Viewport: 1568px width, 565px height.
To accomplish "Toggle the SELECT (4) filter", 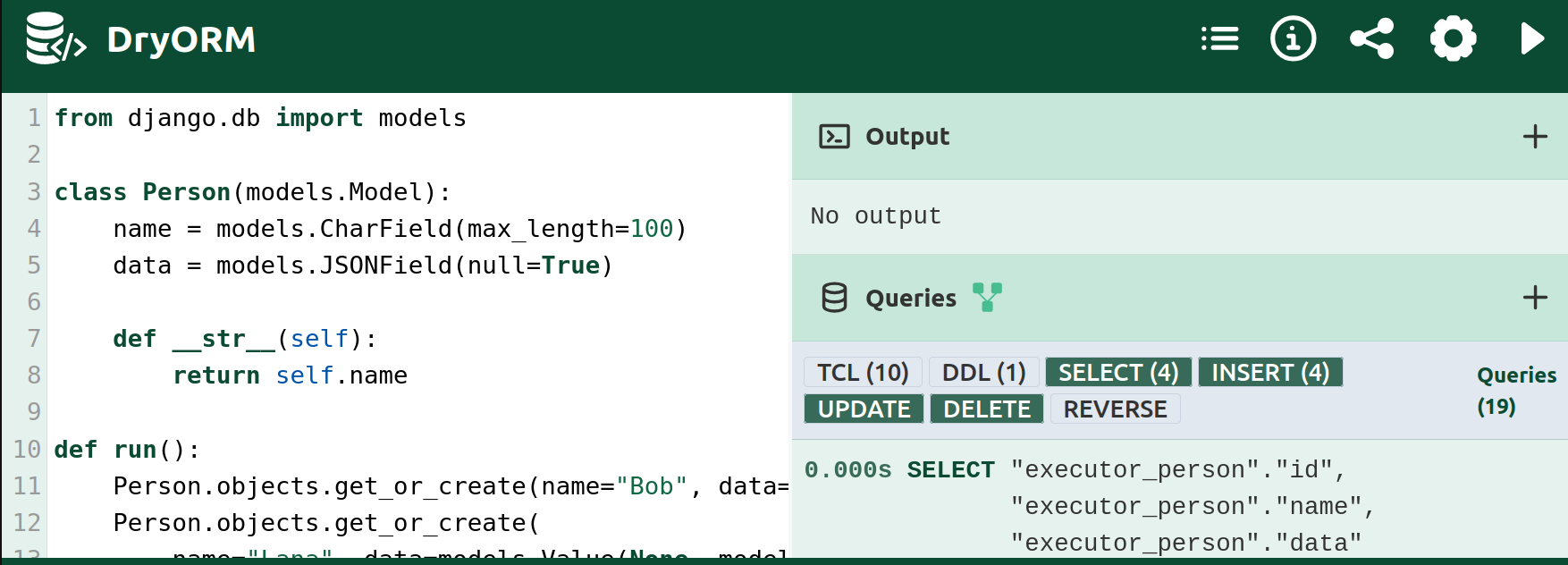I will [1118, 372].
